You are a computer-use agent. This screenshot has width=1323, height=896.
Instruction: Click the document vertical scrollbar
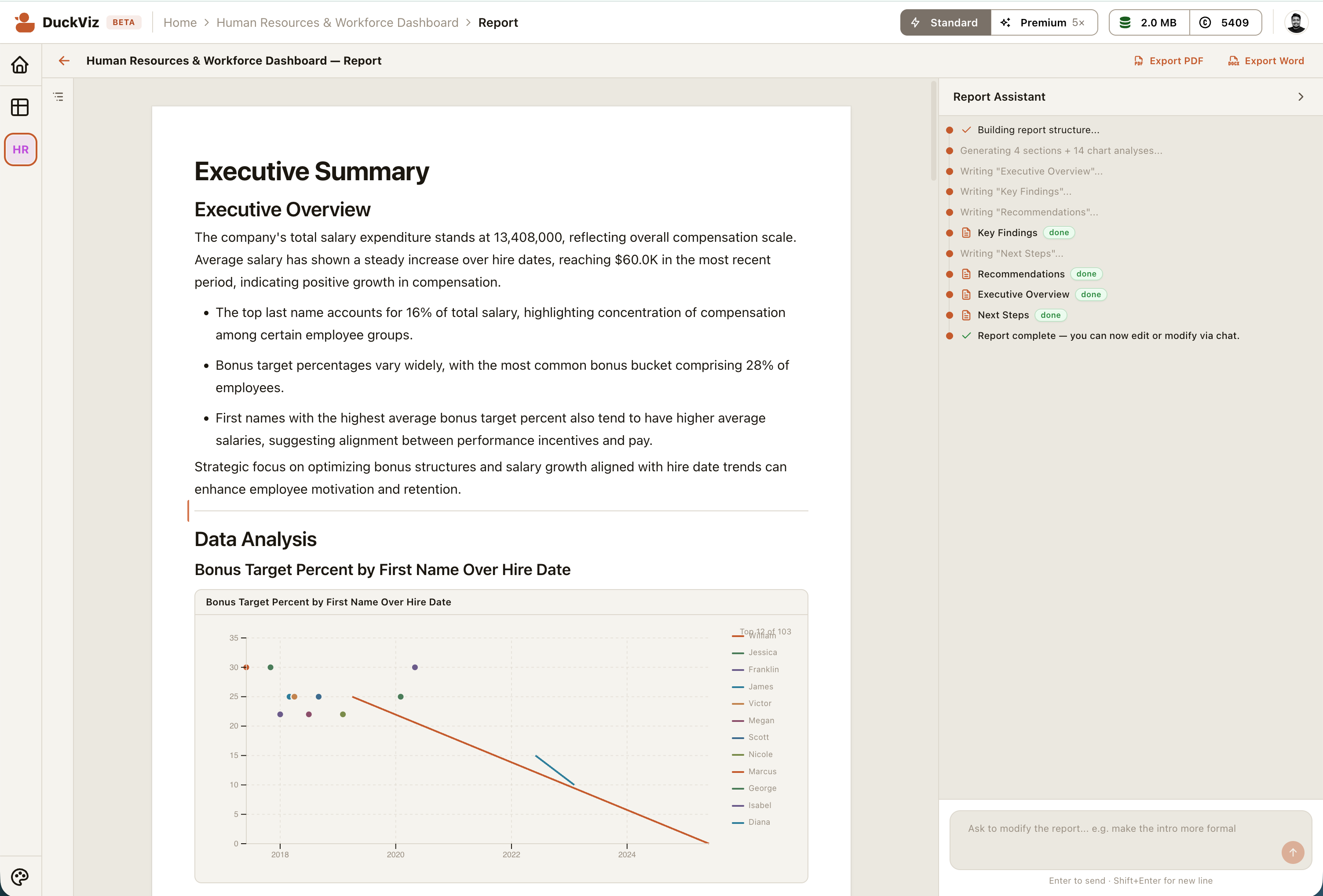[x=934, y=131]
